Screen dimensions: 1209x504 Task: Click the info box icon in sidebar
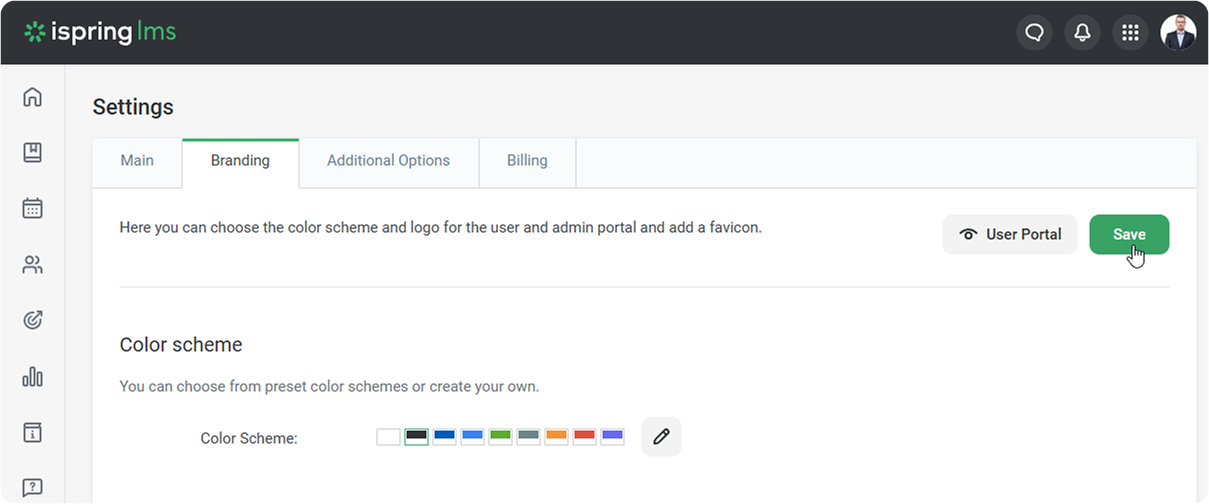pos(32,433)
